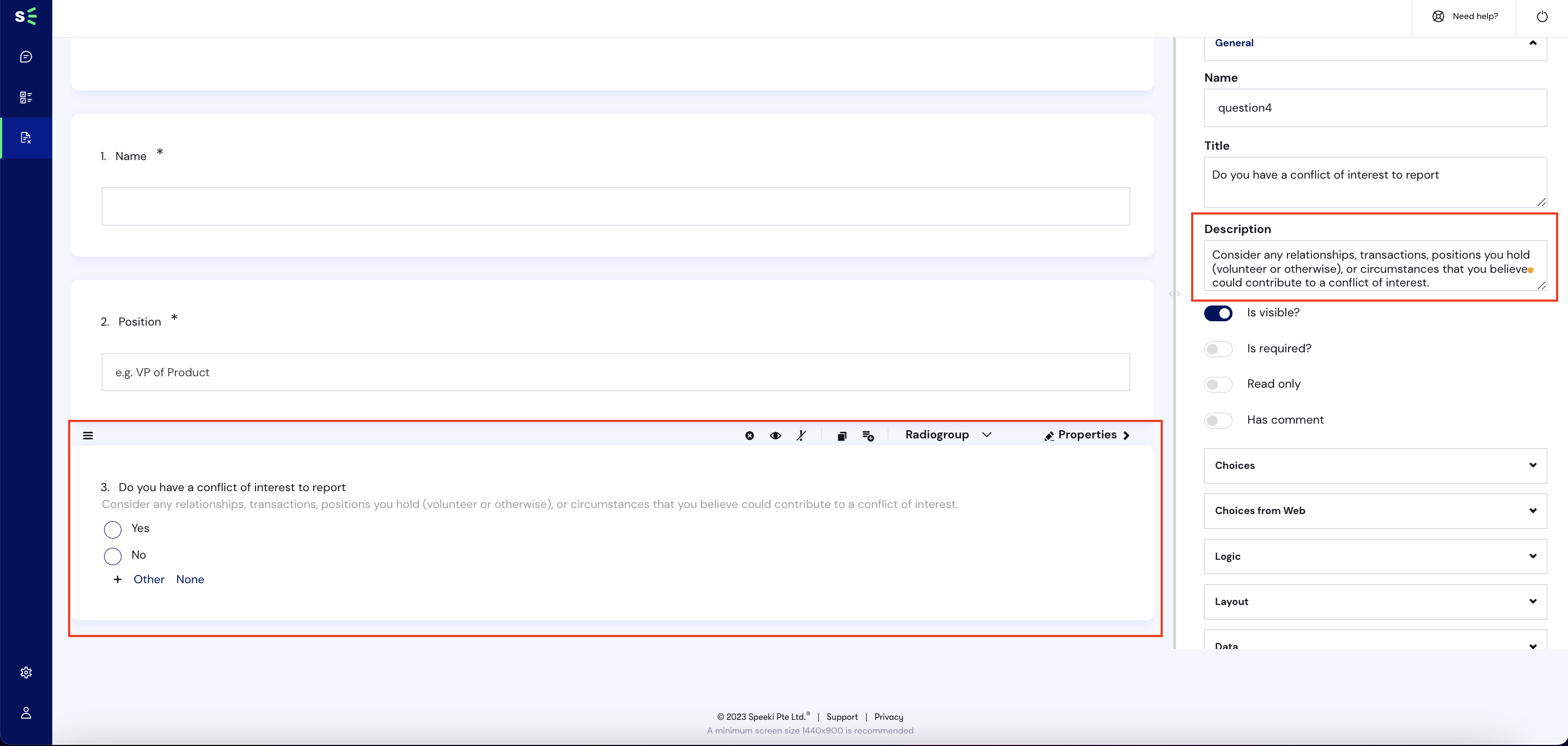Enable the 'Read only' toggle
The height and width of the screenshot is (746, 1568).
click(x=1218, y=384)
